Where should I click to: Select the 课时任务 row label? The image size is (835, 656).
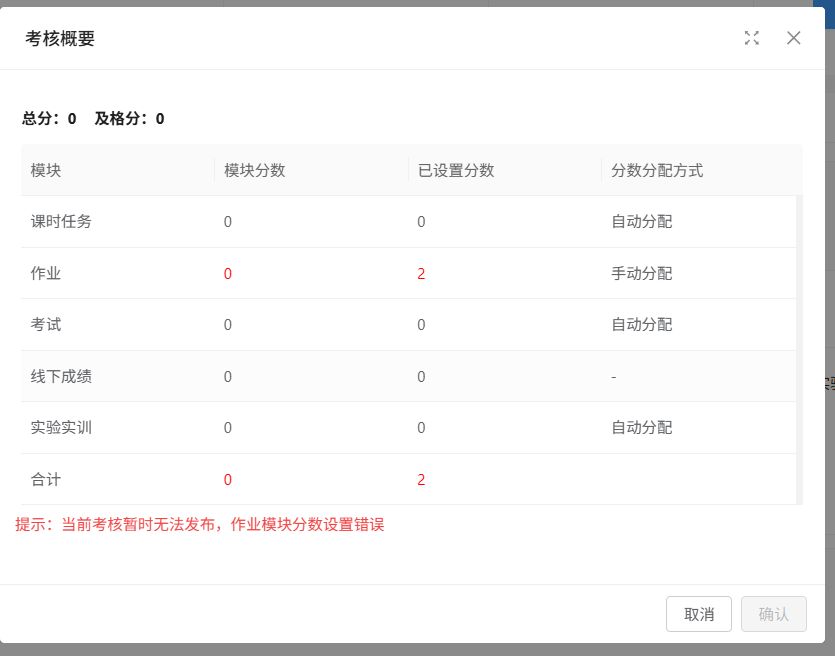(61, 221)
